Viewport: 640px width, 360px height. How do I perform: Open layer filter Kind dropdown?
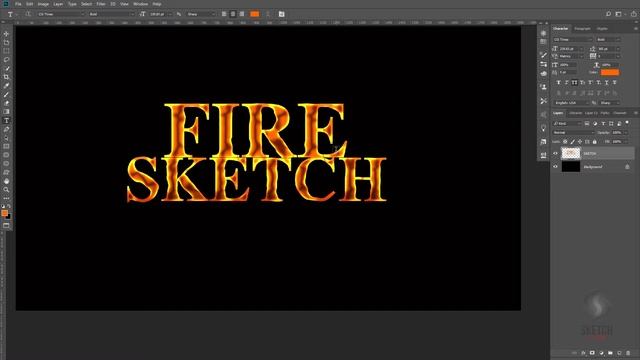(567, 123)
